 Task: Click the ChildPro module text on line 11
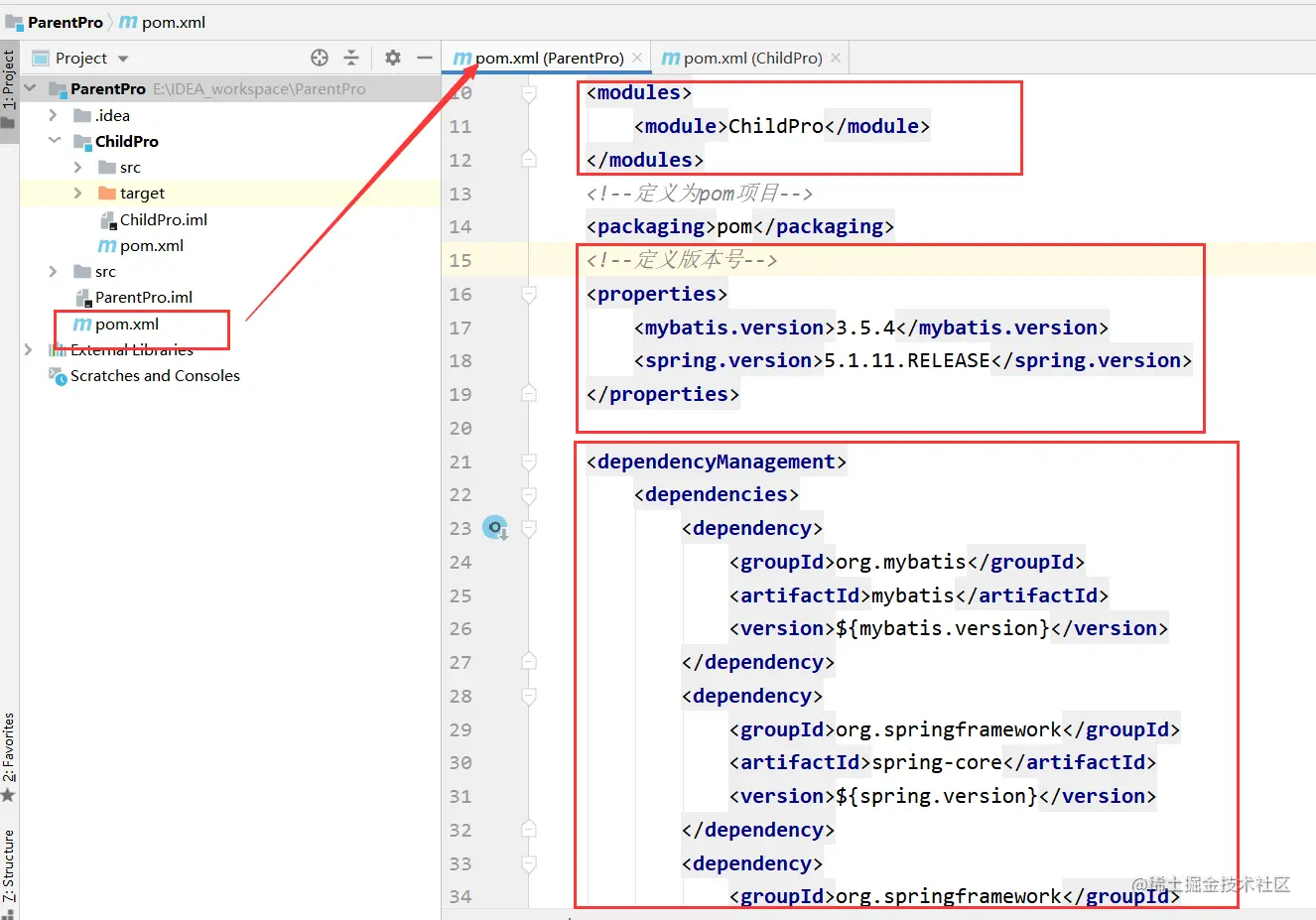click(x=776, y=126)
